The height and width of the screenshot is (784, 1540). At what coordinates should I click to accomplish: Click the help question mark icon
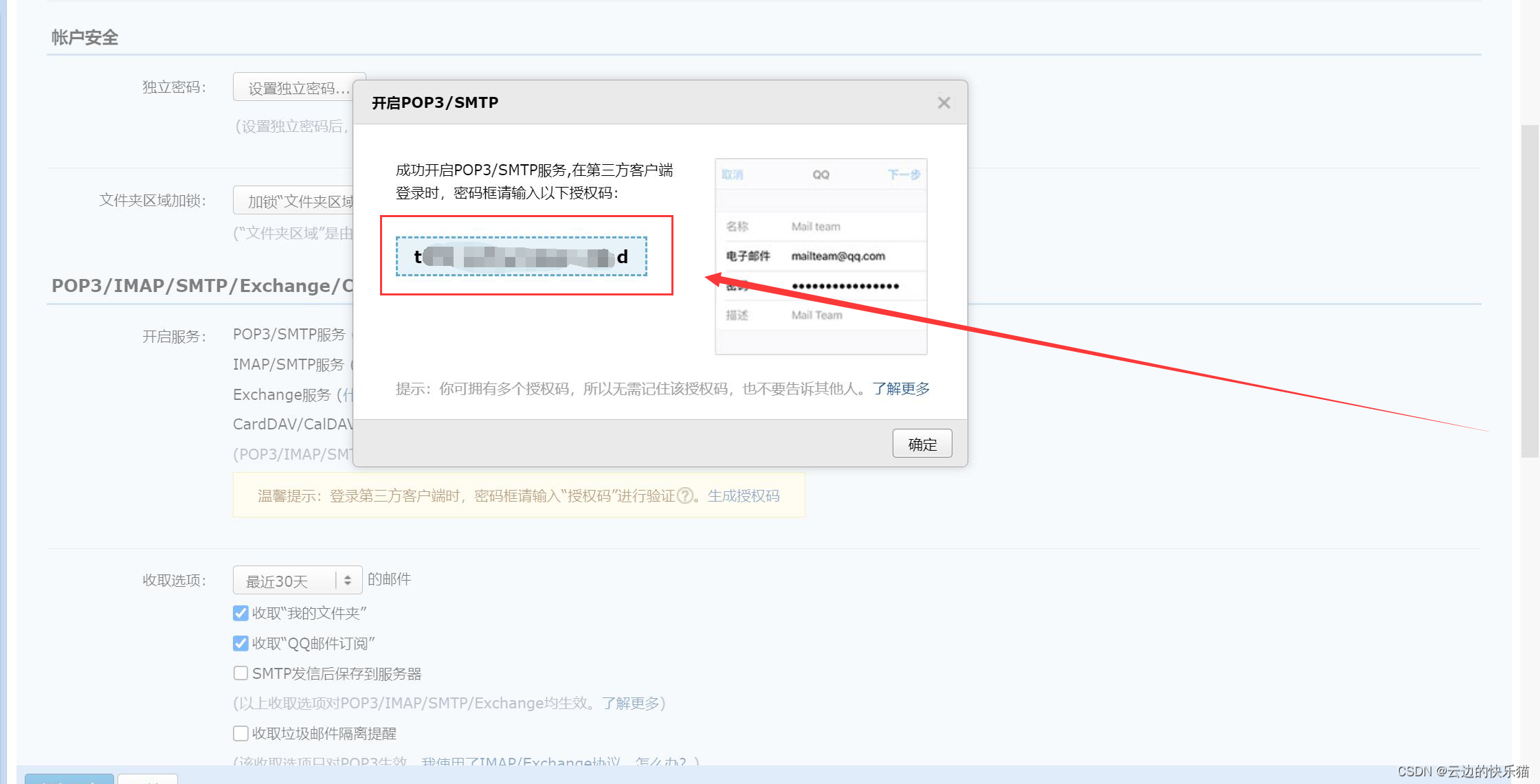click(685, 495)
